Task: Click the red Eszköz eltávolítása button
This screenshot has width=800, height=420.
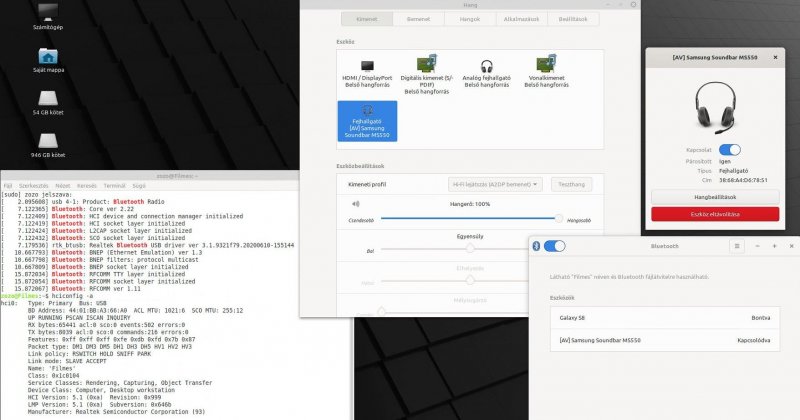Action: [715, 214]
